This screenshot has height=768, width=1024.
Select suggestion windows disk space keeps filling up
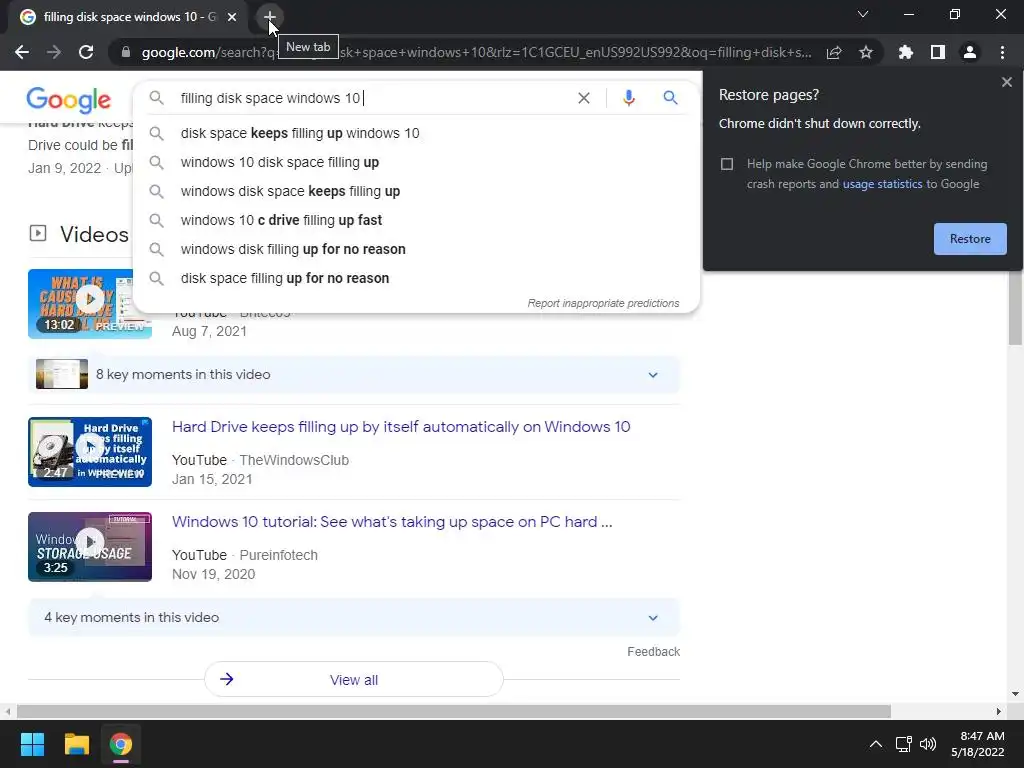click(x=416, y=191)
